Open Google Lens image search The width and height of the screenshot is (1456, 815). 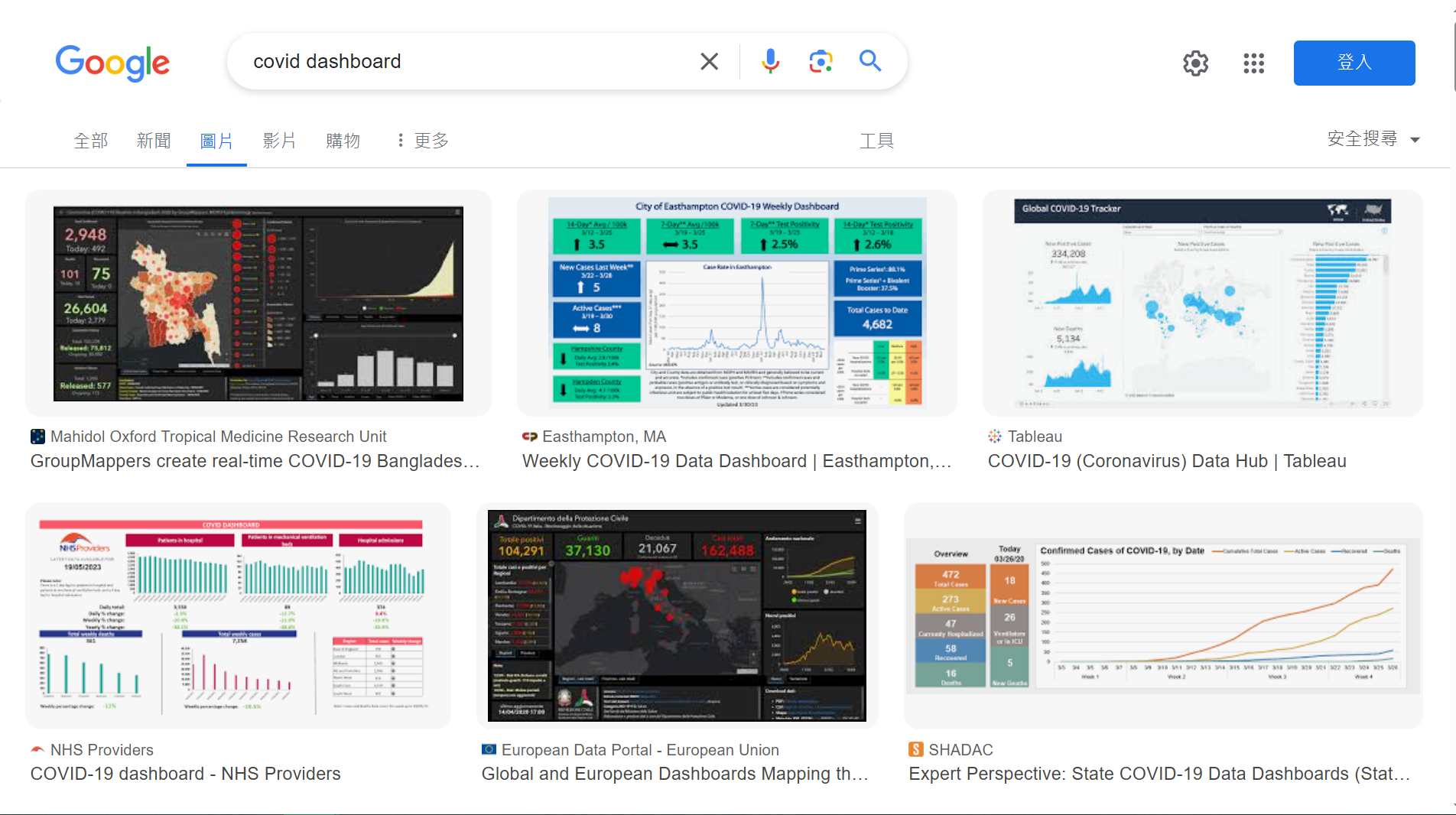(x=820, y=61)
